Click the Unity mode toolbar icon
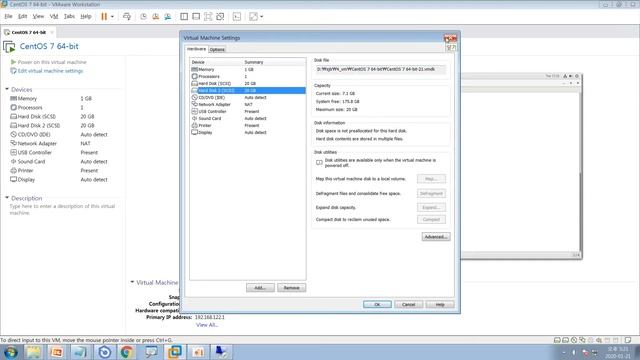Viewport: 640px width, 360px height. pos(220,16)
